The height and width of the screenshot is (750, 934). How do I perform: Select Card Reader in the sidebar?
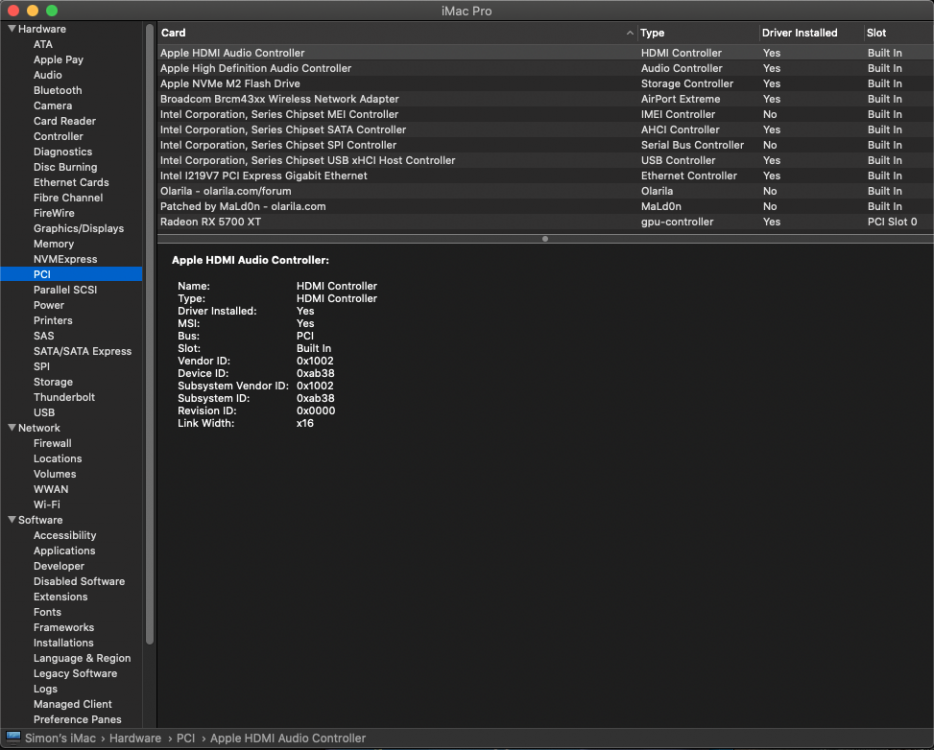(x=64, y=121)
